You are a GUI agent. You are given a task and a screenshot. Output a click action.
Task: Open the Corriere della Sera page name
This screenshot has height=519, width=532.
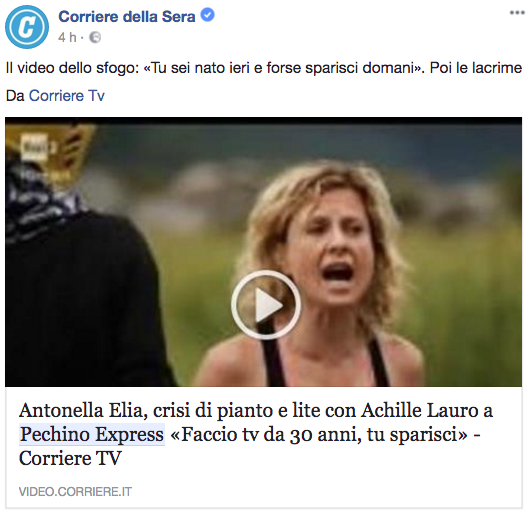127,16
